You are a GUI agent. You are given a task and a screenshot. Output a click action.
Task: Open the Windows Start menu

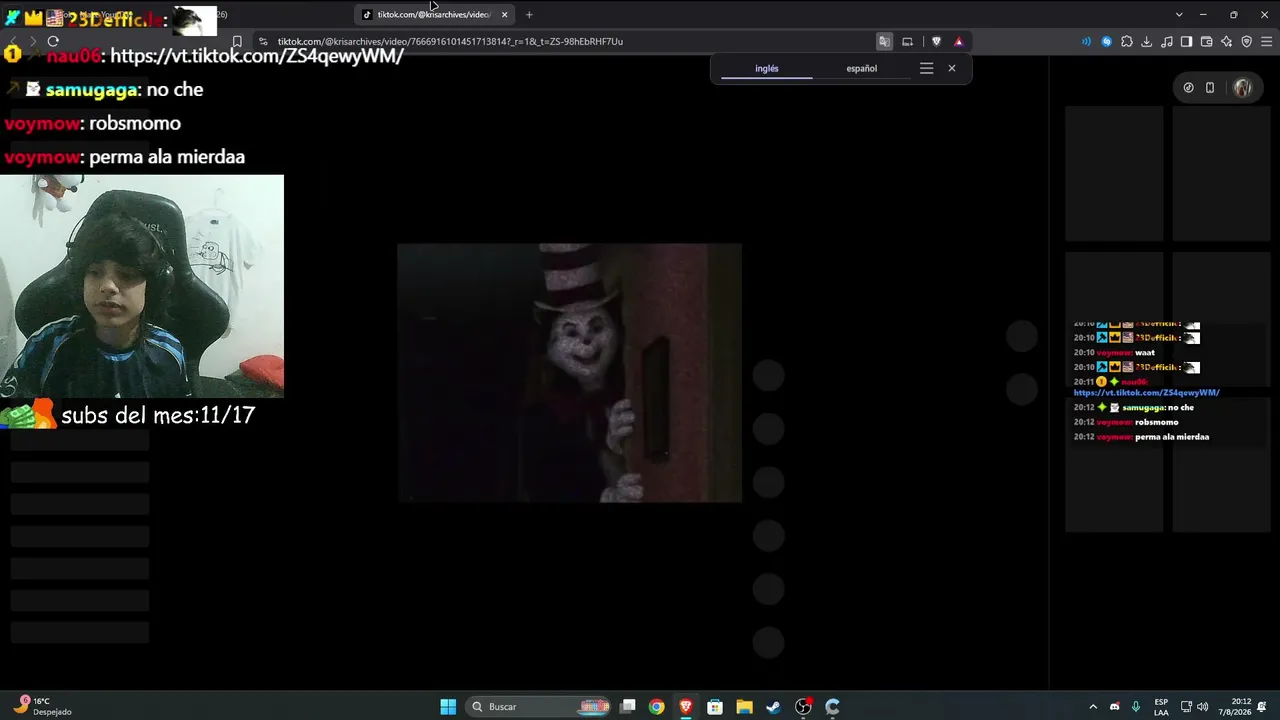448,707
